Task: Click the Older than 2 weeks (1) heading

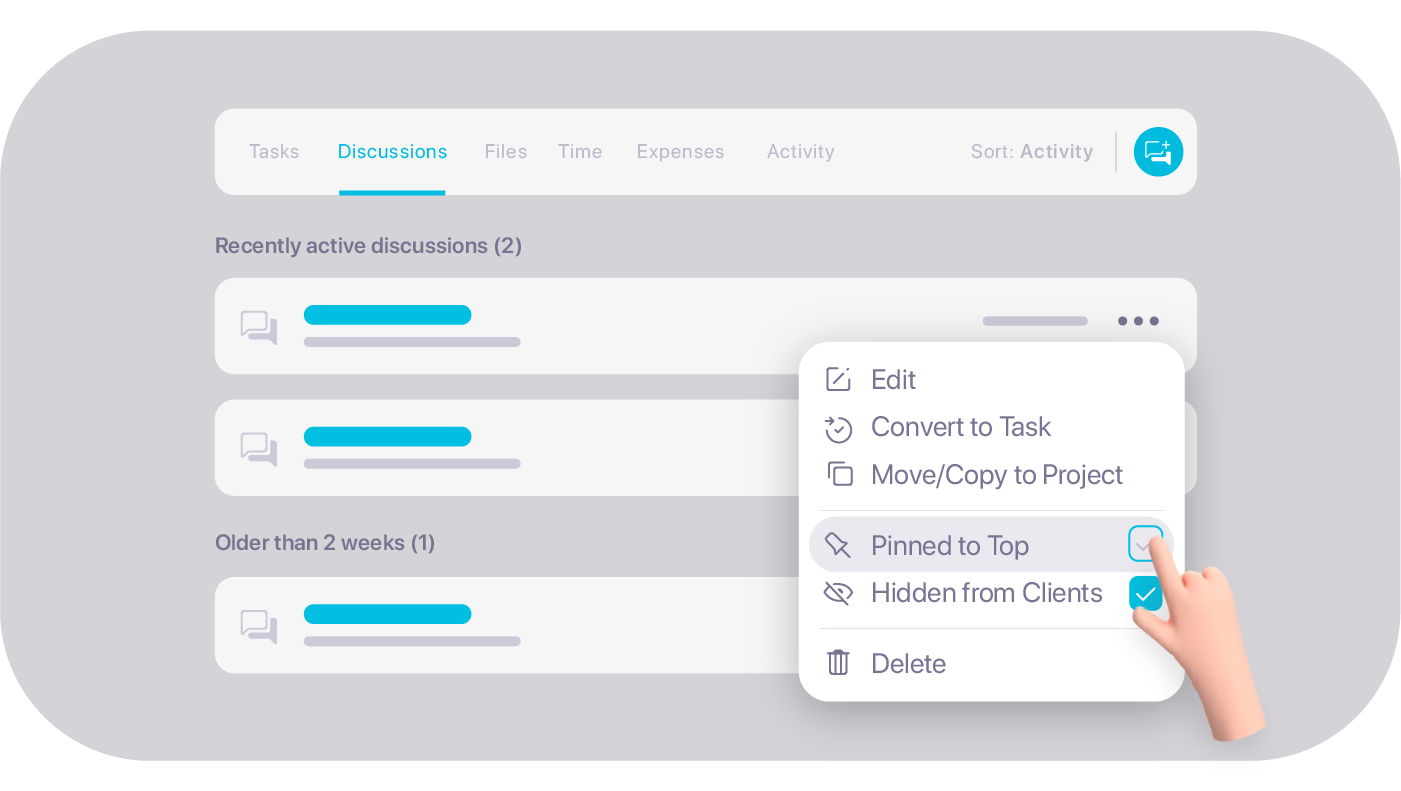Action: (325, 543)
